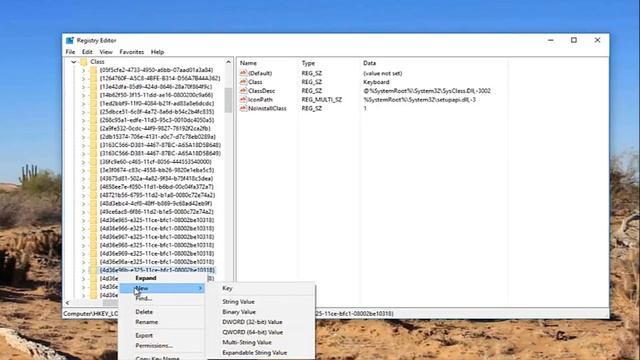
Task: Click folder icon of {48721b56-6795 key
Action: [x=93, y=196]
